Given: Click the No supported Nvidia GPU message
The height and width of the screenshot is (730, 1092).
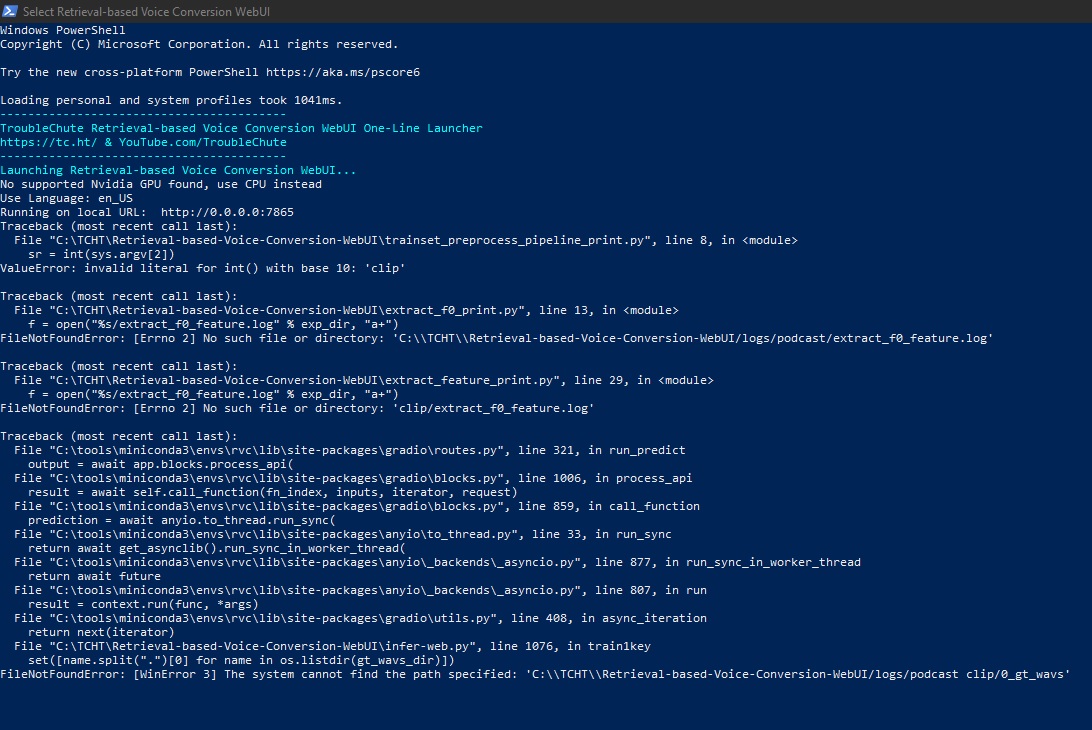Looking at the screenshot, I should click(x=160, y=184).
